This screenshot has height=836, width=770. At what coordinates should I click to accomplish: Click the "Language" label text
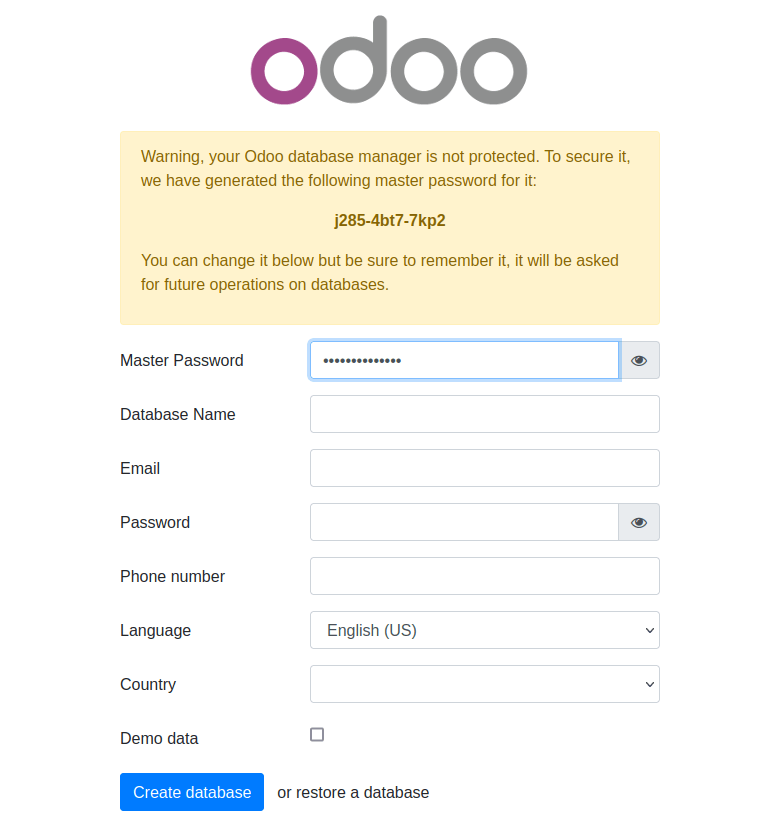pyautogui.click(x=155, y=631)
